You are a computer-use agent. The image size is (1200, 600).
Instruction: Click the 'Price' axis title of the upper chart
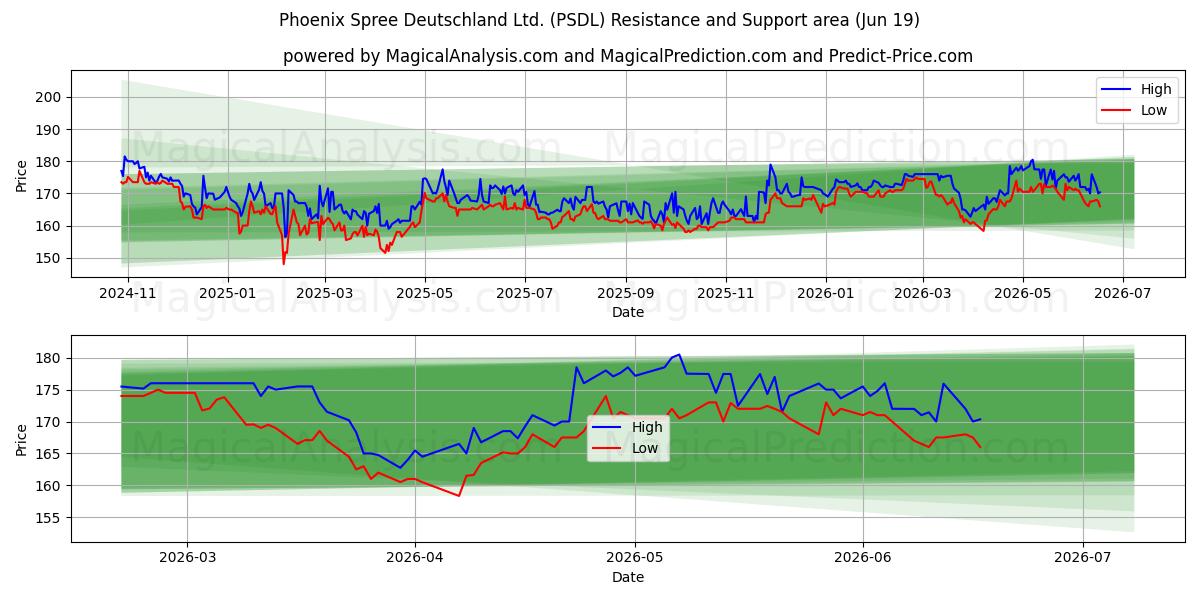click(x=22, y=174)
